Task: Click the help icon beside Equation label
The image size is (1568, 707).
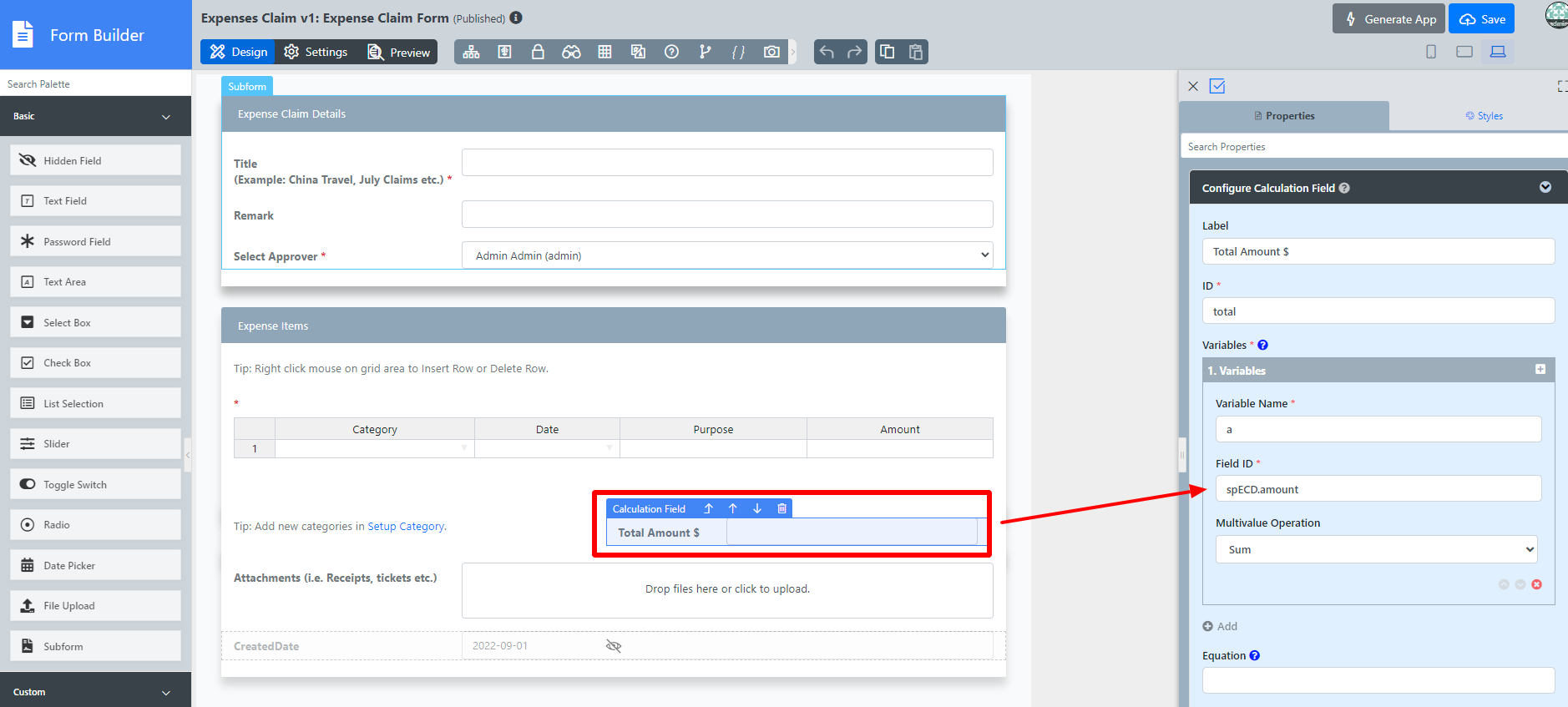Action: click(x=1254, y=655)
